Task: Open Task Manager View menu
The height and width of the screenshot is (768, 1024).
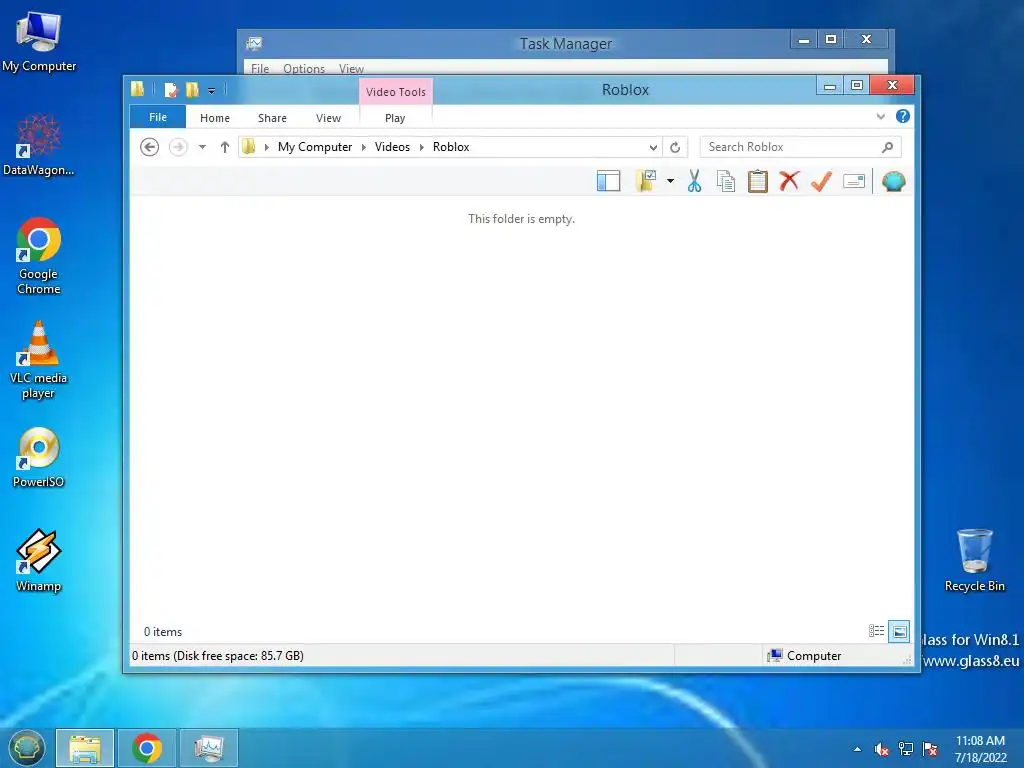Action: pos(351,69)
